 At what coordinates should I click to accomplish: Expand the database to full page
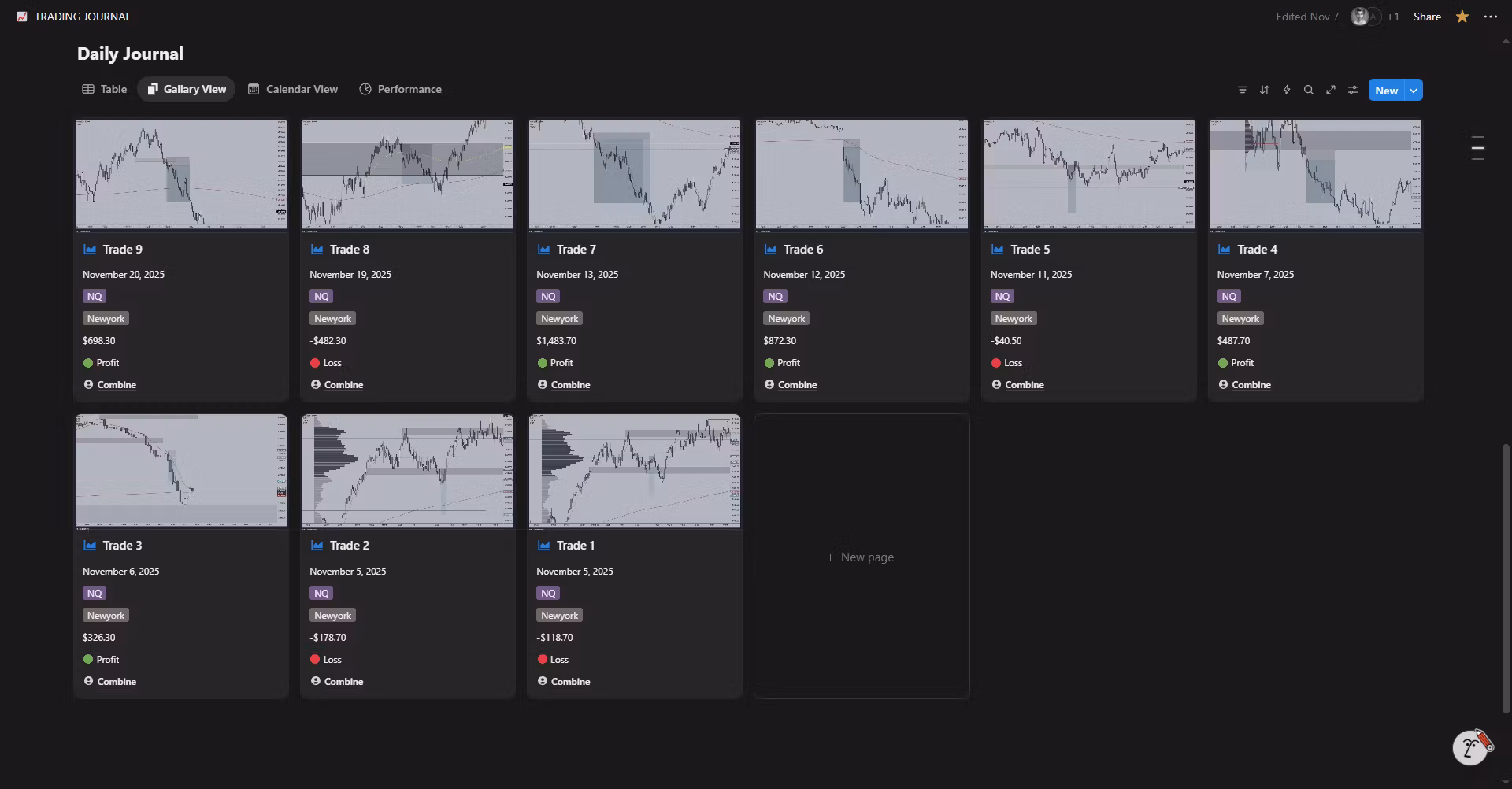(x=1330, y=90)
